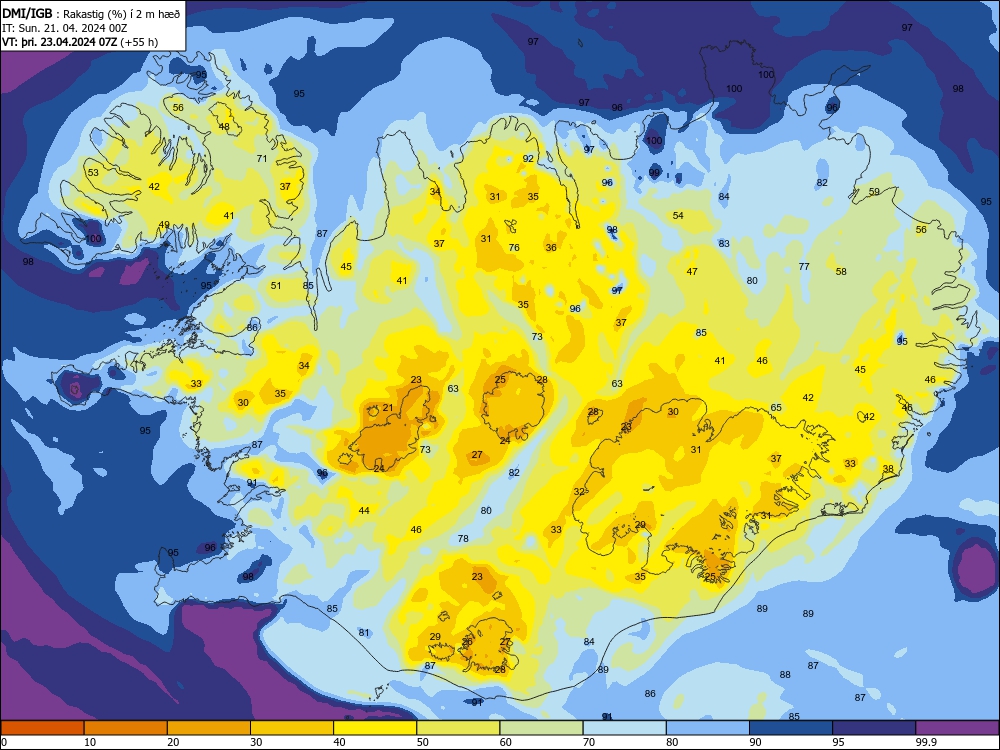The height and width of the screenshot is (750, 1000).
Task: Click the dark navy 95–99.9 legend swatch
Action: pos(874,728)
